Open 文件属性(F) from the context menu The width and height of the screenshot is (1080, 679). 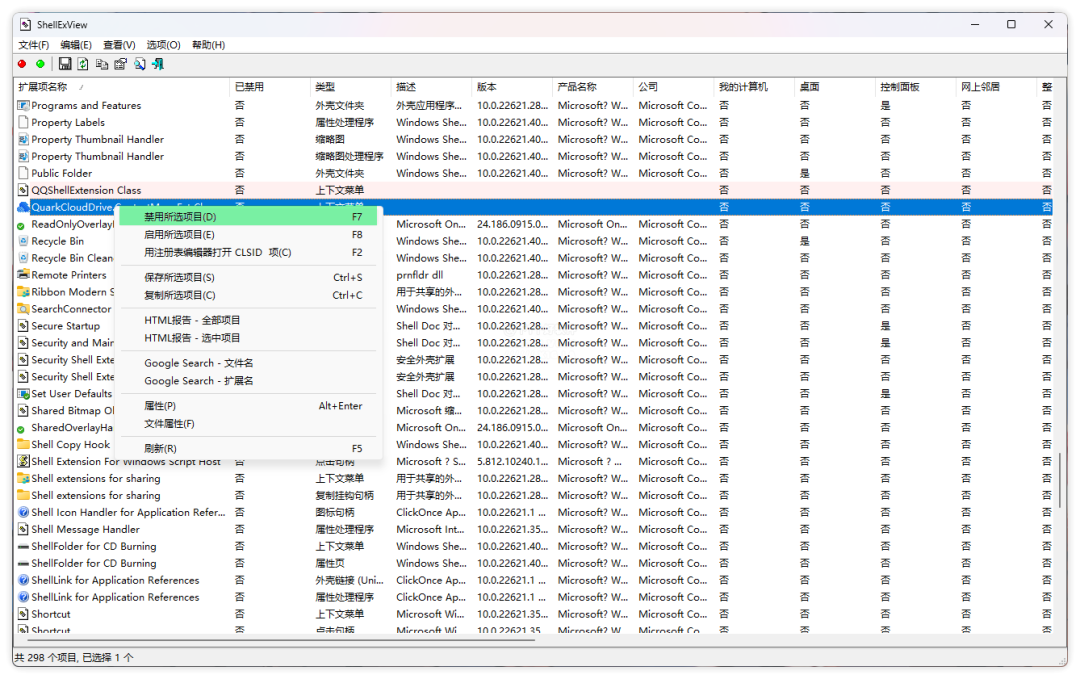point(249,424)
